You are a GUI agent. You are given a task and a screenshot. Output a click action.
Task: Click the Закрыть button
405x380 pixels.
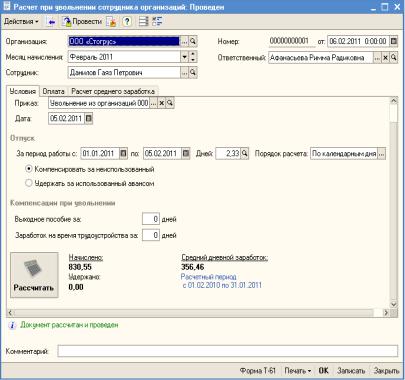coord(386,371)
